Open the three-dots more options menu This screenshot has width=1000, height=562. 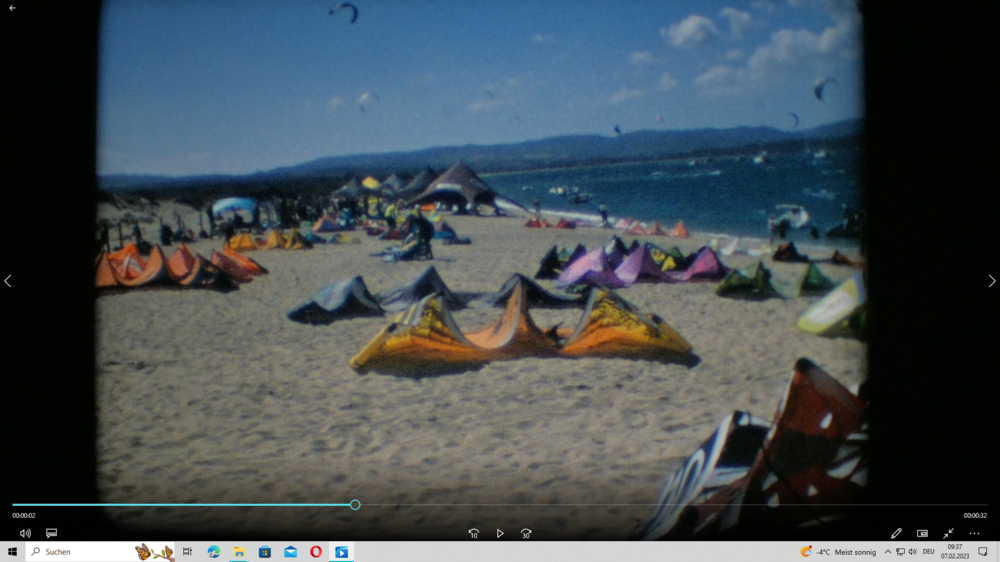point(974,534)
